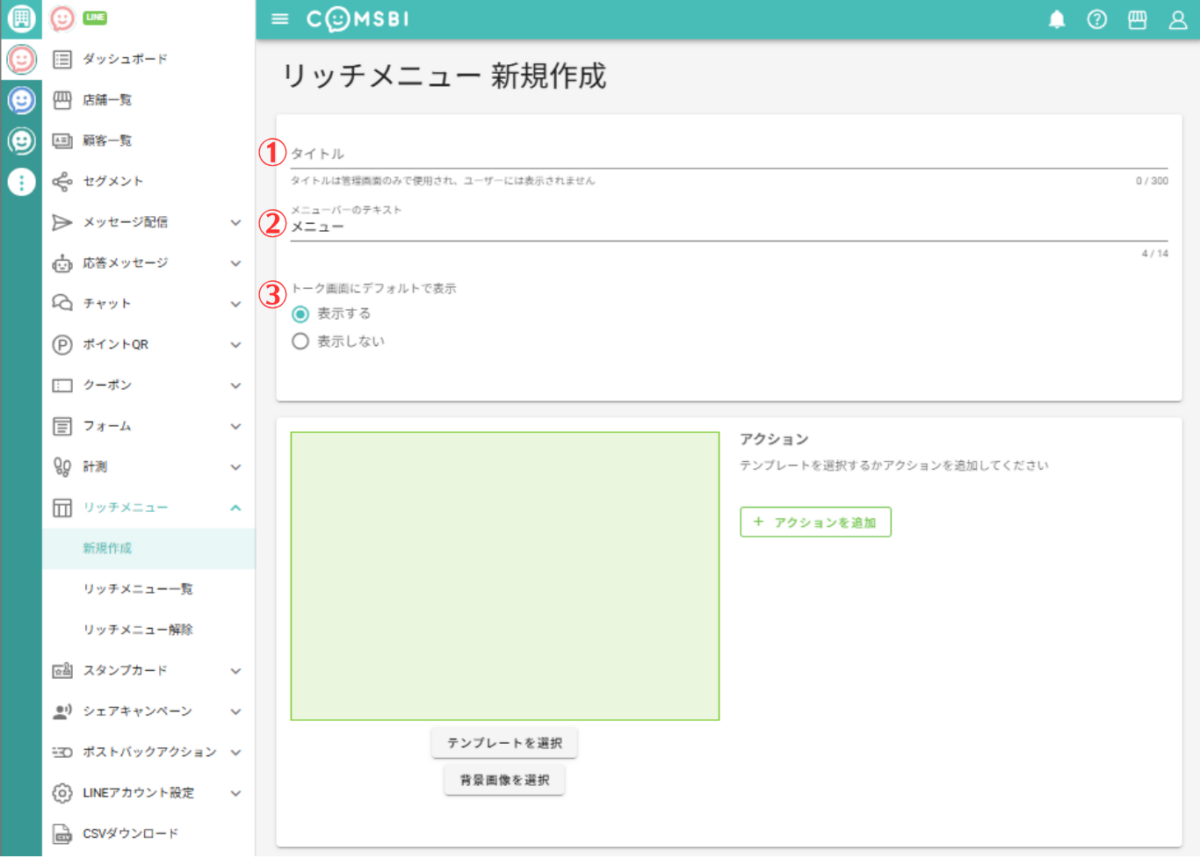Image resolution: width=1200 pixels, height=858 pixels.
Task: Click the notification bell icon
Action: pyautogui.click(x=1057, y=20)
